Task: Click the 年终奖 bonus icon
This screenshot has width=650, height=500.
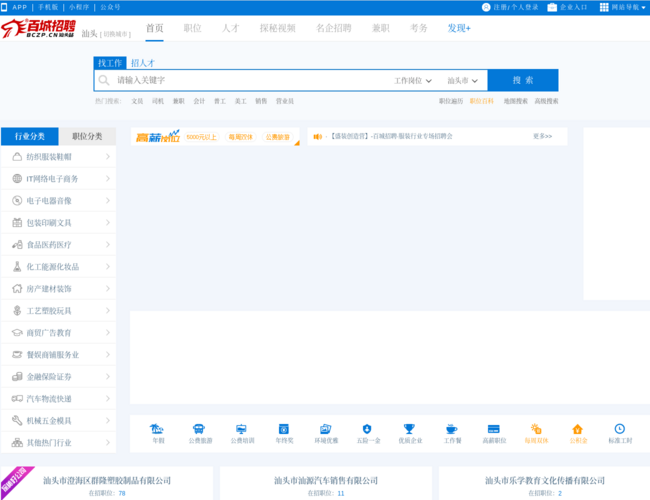Action: (x=284, y=429)
